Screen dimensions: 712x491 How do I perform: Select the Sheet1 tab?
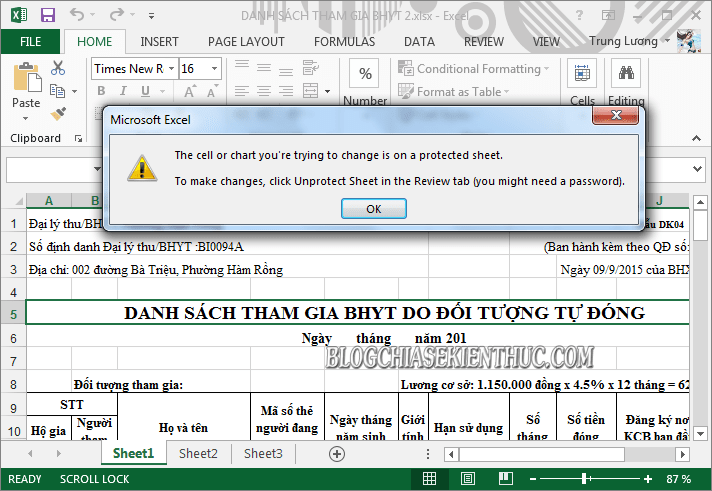[x=133, y=453]
